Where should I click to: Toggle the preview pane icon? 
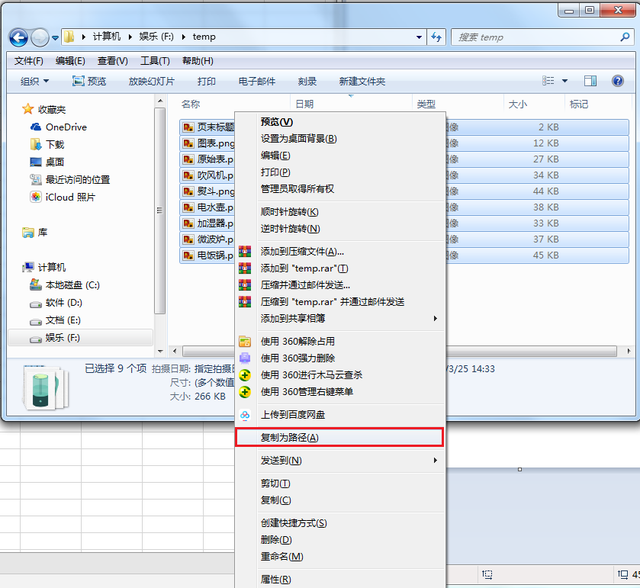[590, 81]
